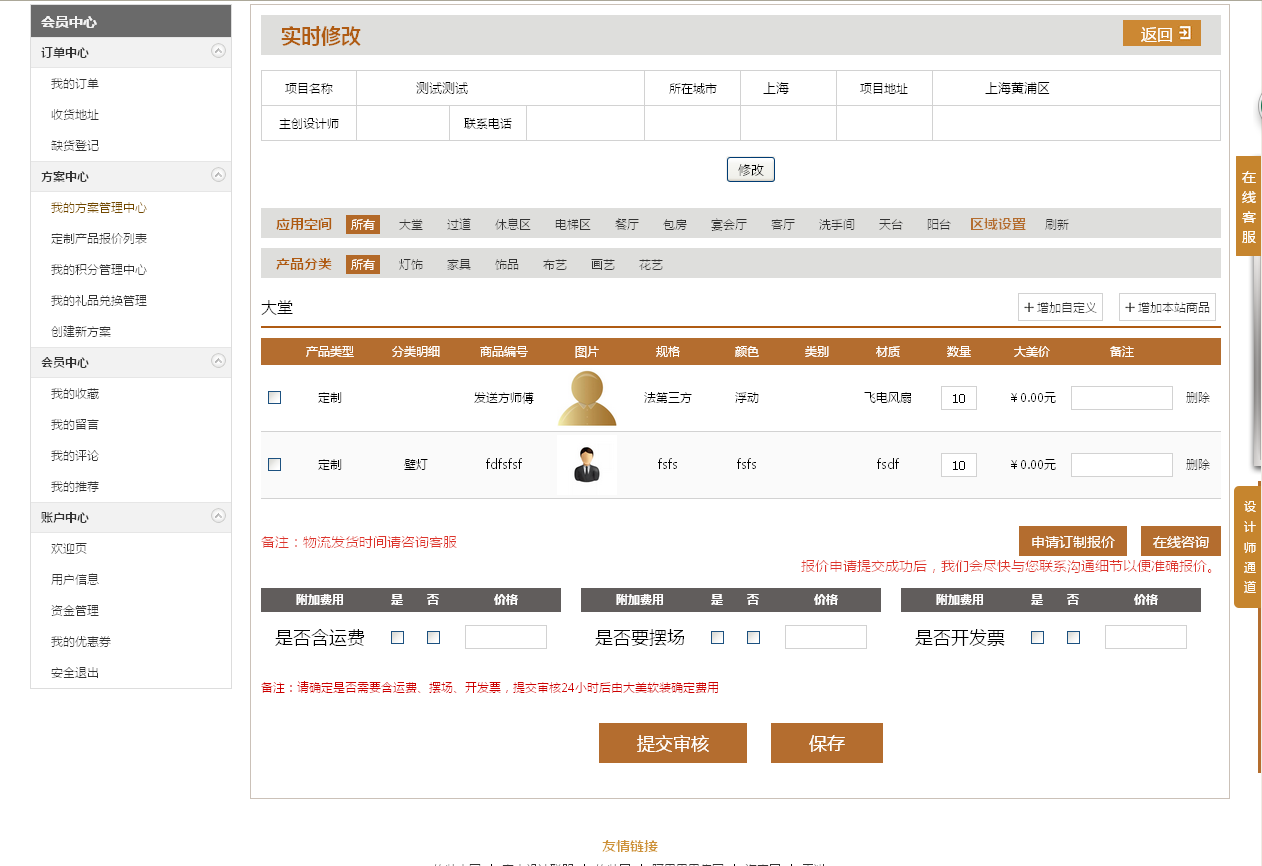Filter space by 大堂 tab

pyautogui.click(x=411, y=225)
